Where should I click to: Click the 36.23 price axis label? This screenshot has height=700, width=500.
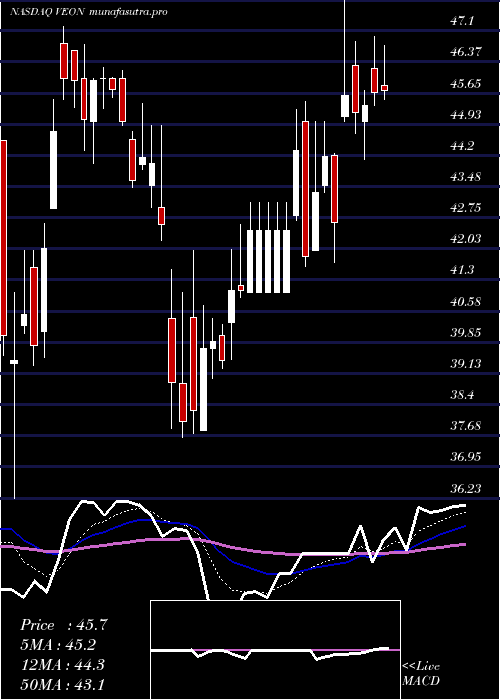coord(466,488)
